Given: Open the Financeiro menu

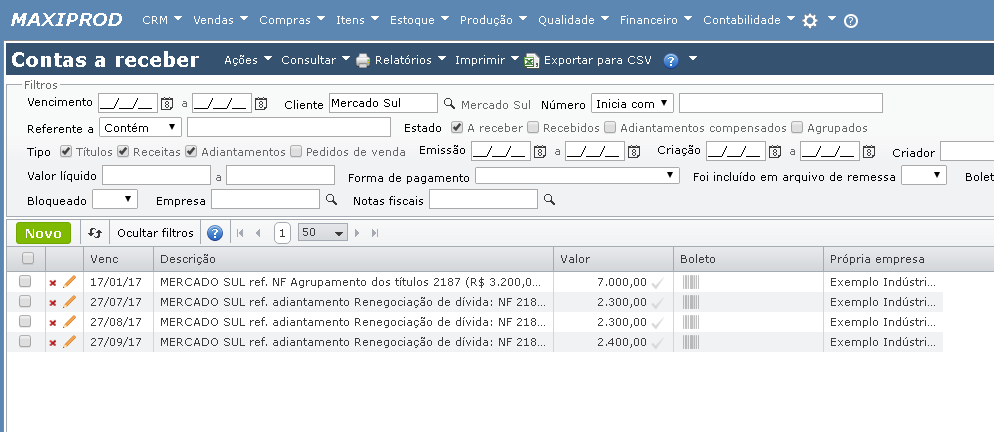Looking at the screenshot, I should click(655, 20).
